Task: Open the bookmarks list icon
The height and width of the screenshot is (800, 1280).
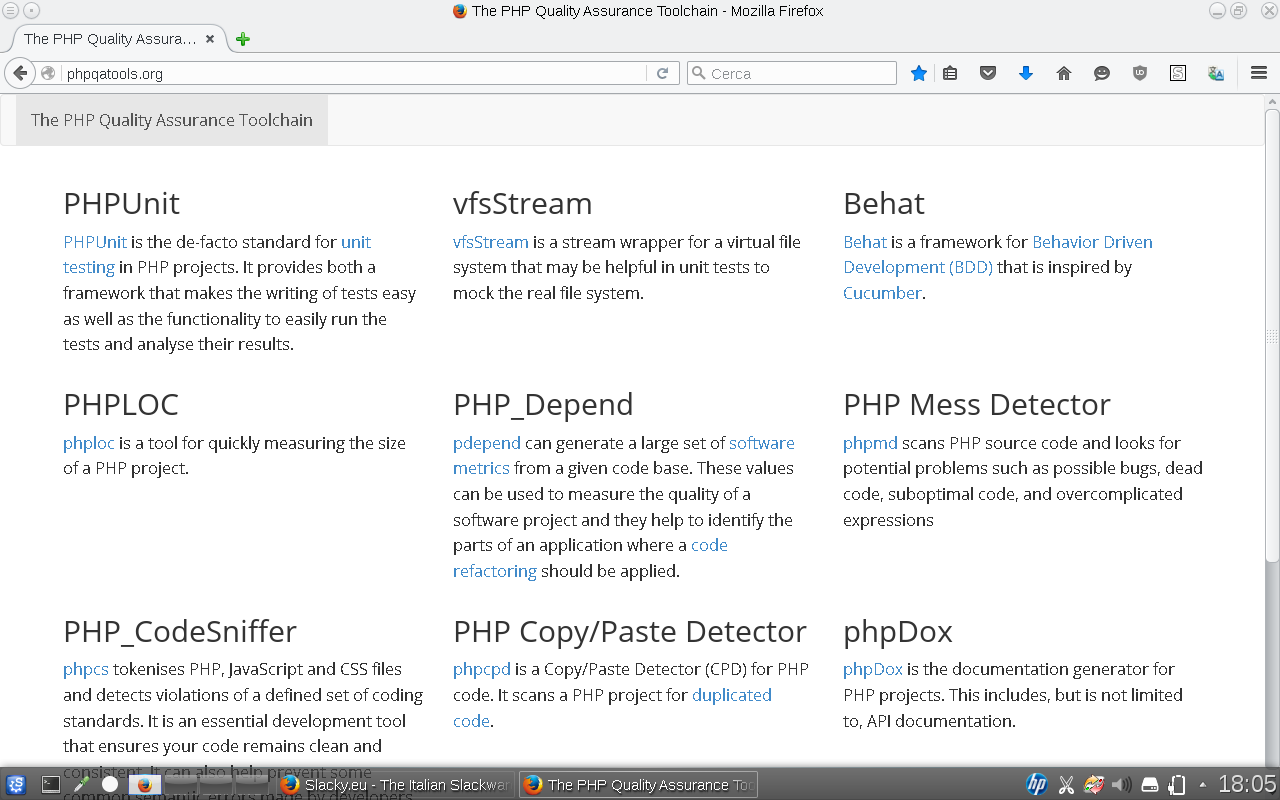Action: tap(950, 73)
